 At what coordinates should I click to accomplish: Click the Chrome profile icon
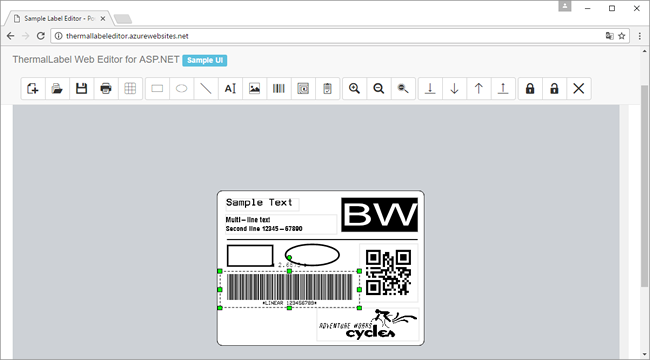[x=565, y=6]
